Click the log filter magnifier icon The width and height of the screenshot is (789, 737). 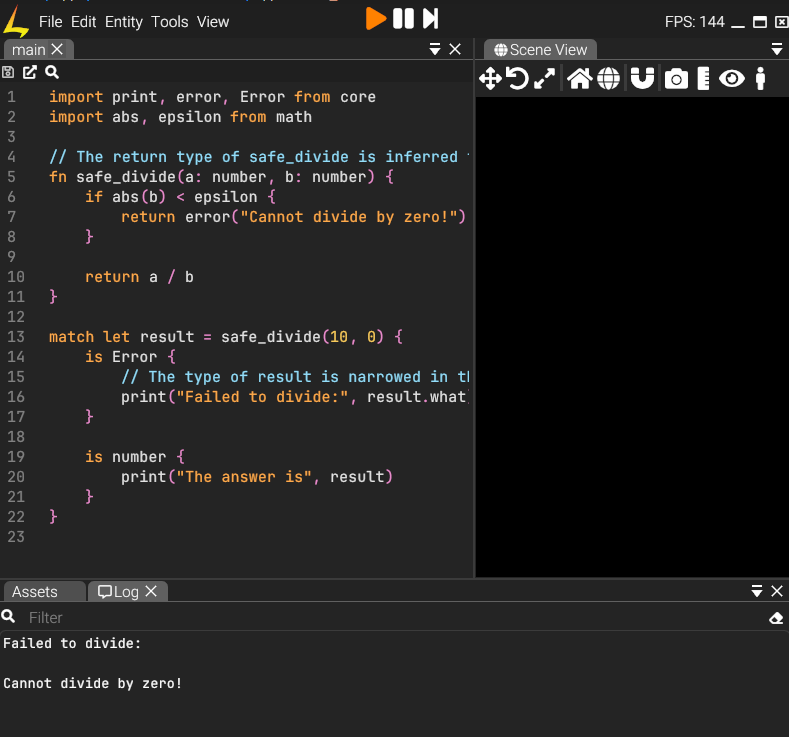[x=8, y=616]
